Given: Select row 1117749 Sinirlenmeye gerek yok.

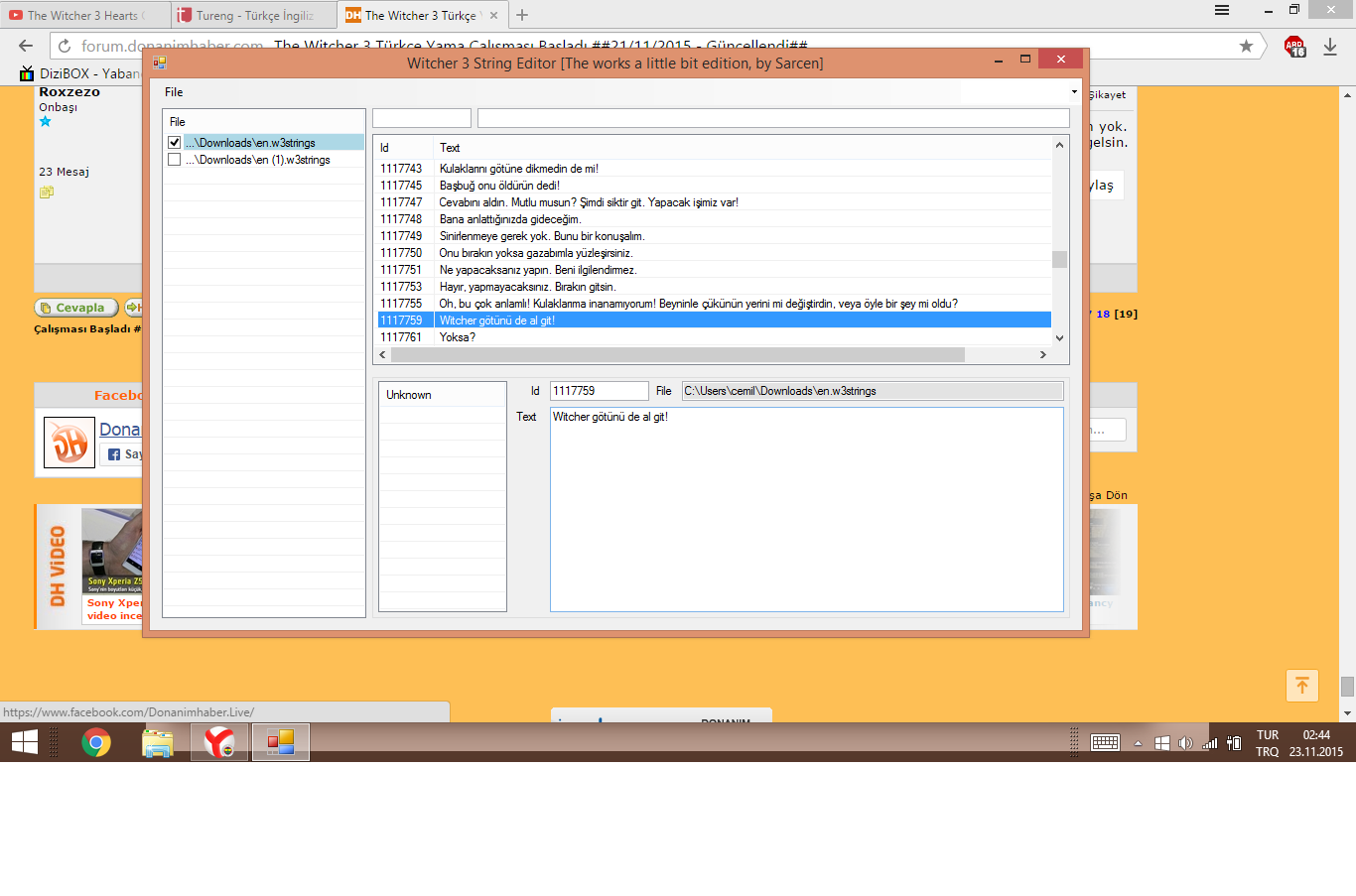Looking at the screenshot, I should pos(714,236).
